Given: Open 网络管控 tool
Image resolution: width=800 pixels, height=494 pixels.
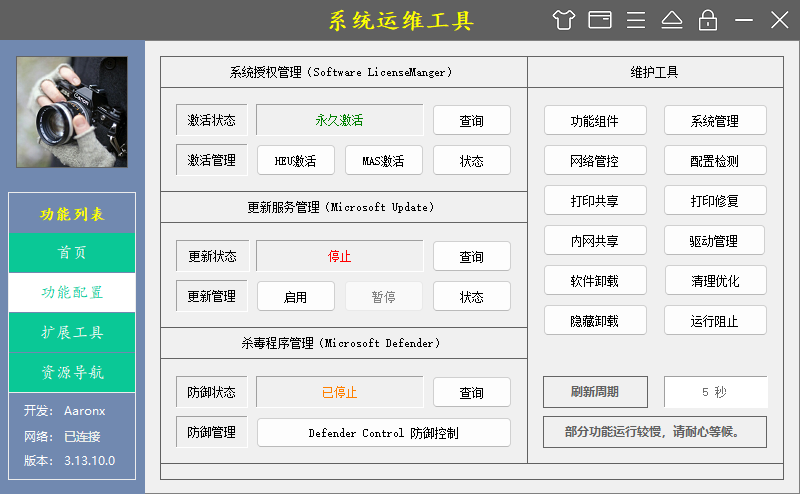Looking at the screenshot, I should [x=595, y=161].
